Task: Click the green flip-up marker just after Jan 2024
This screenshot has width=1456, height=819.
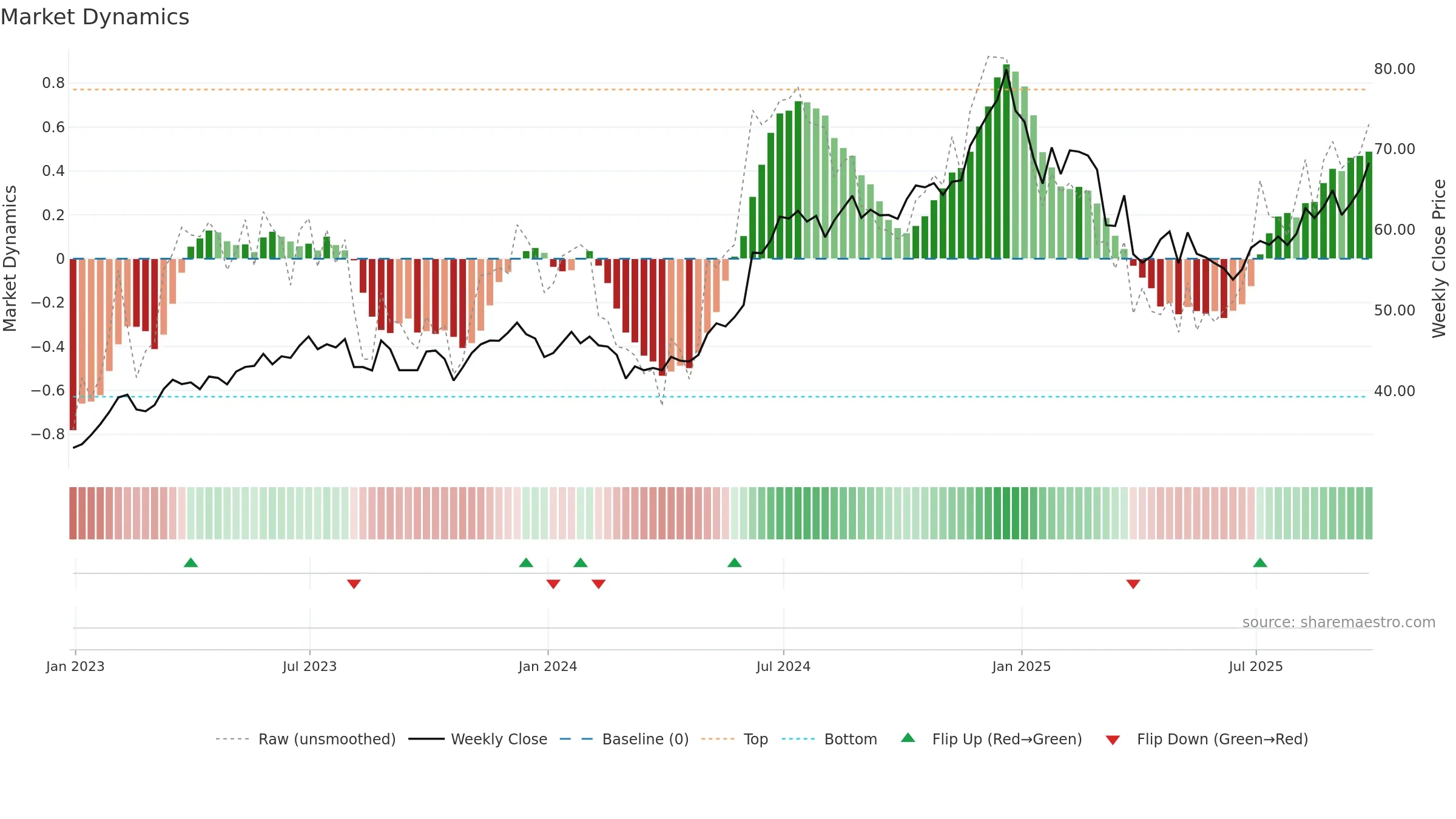Action: coord(581,562)
